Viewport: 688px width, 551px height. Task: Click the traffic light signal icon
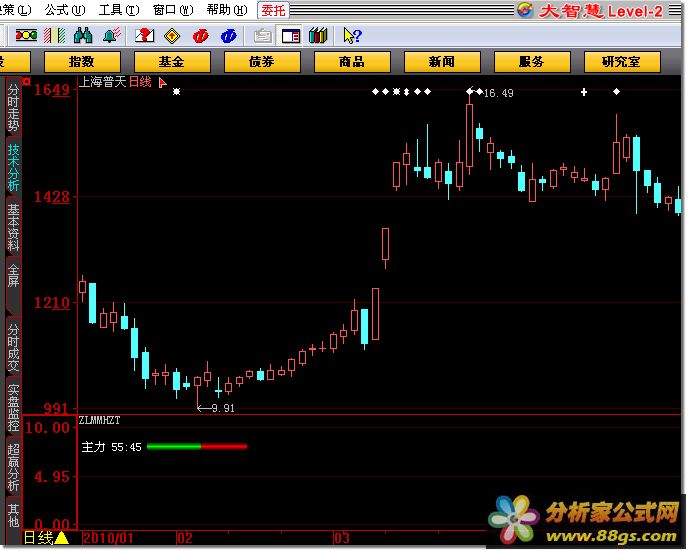26,35
